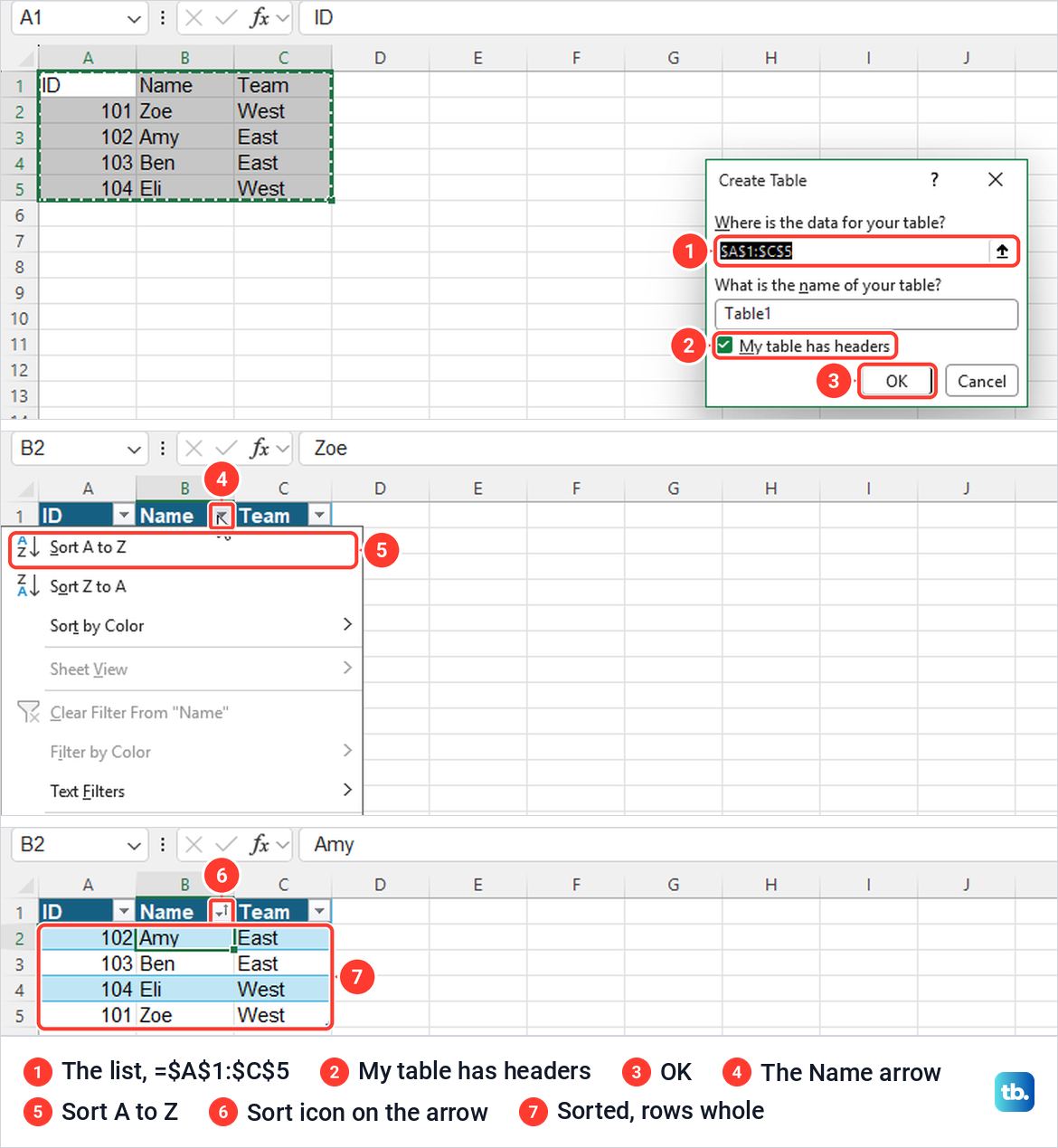Click the cancel X icon next to the Amy formula bar
The height and width of the screenshot is (1148, 1058).
click(x=194, y=844)
